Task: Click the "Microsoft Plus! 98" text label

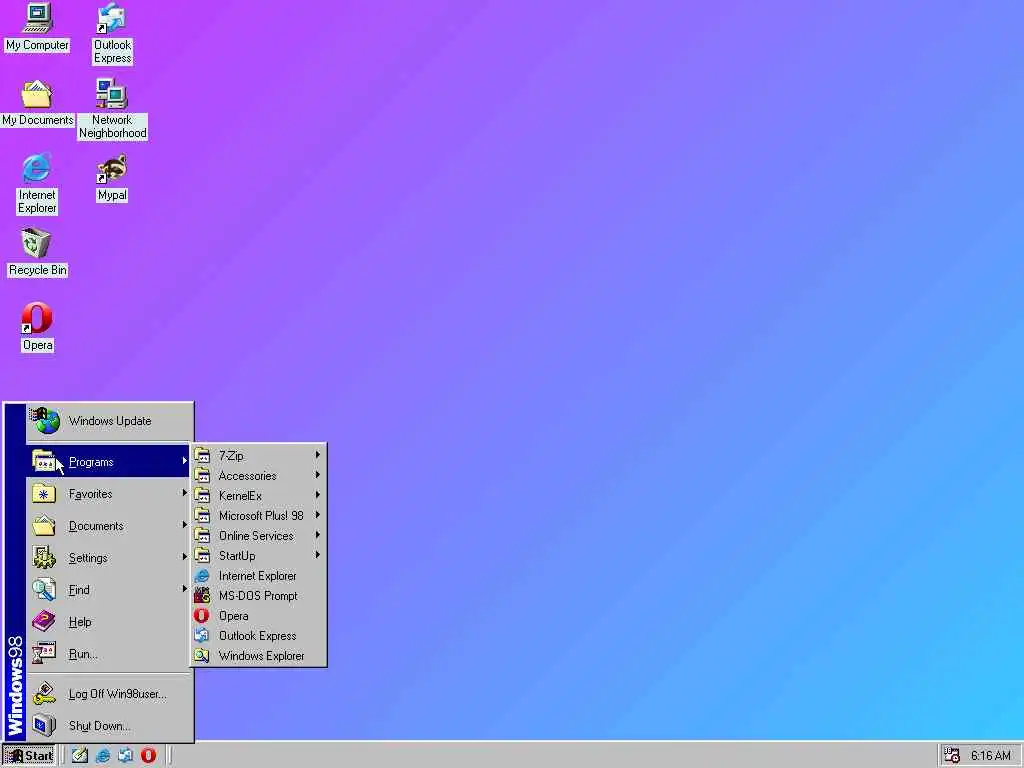Action: [x=261, y=516]
